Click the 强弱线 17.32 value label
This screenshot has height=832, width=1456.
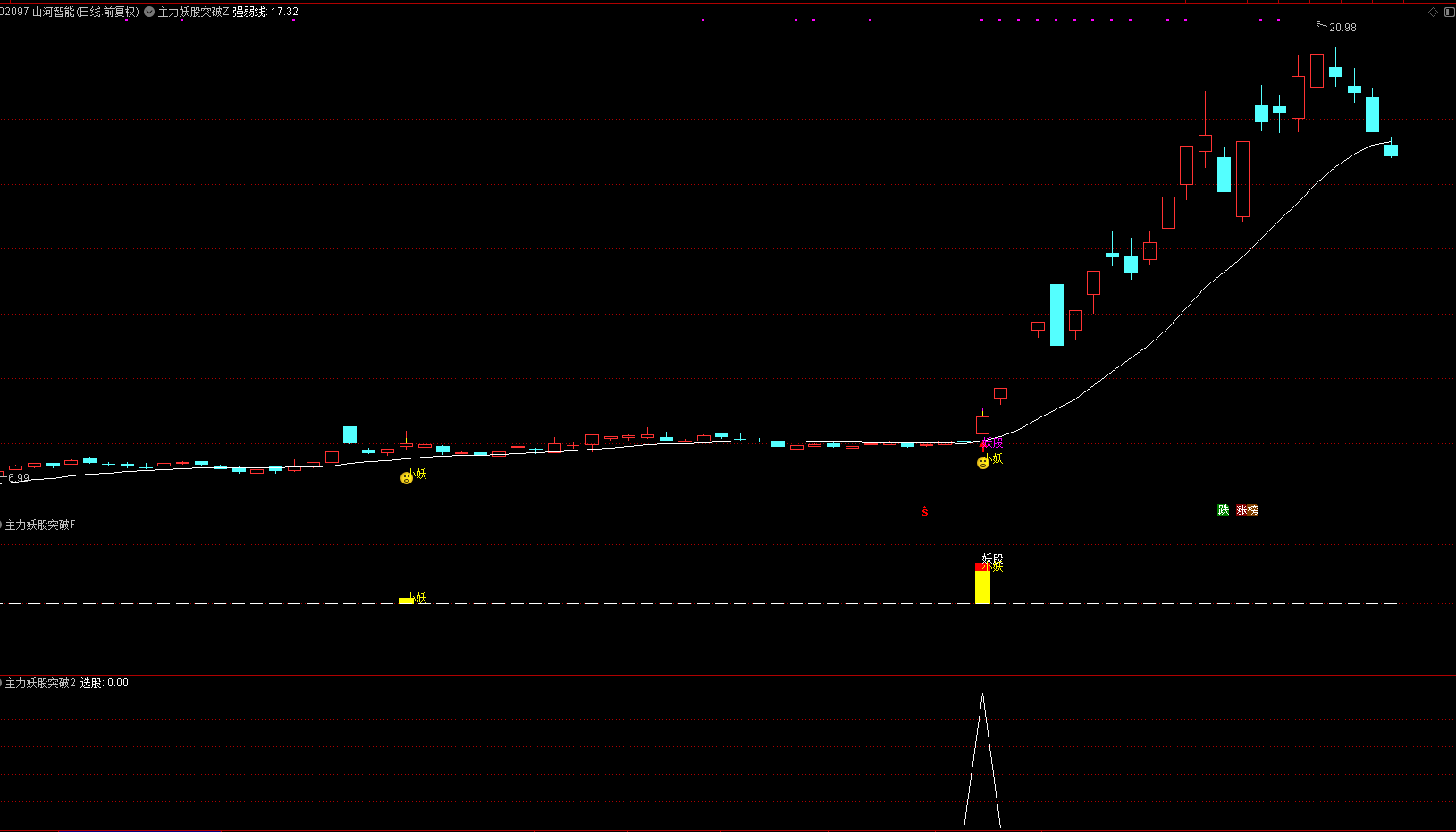pyautogui.click(x=265, y=12)
